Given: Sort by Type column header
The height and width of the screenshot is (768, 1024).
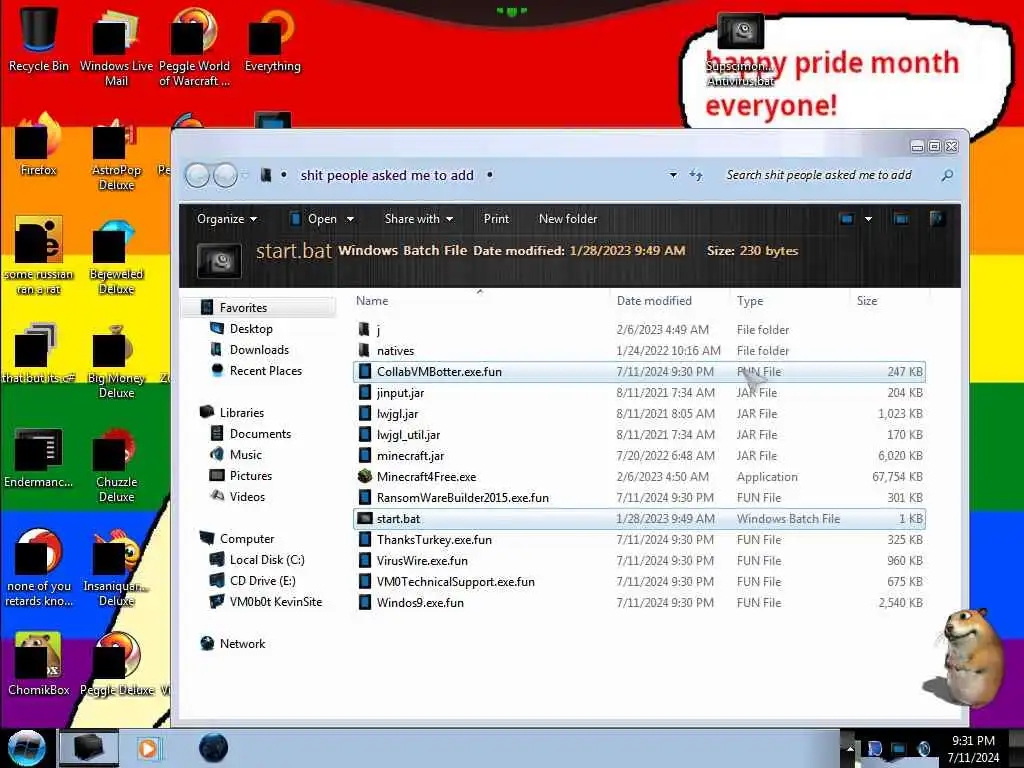Looking at the screenshot, I should 750,301.
